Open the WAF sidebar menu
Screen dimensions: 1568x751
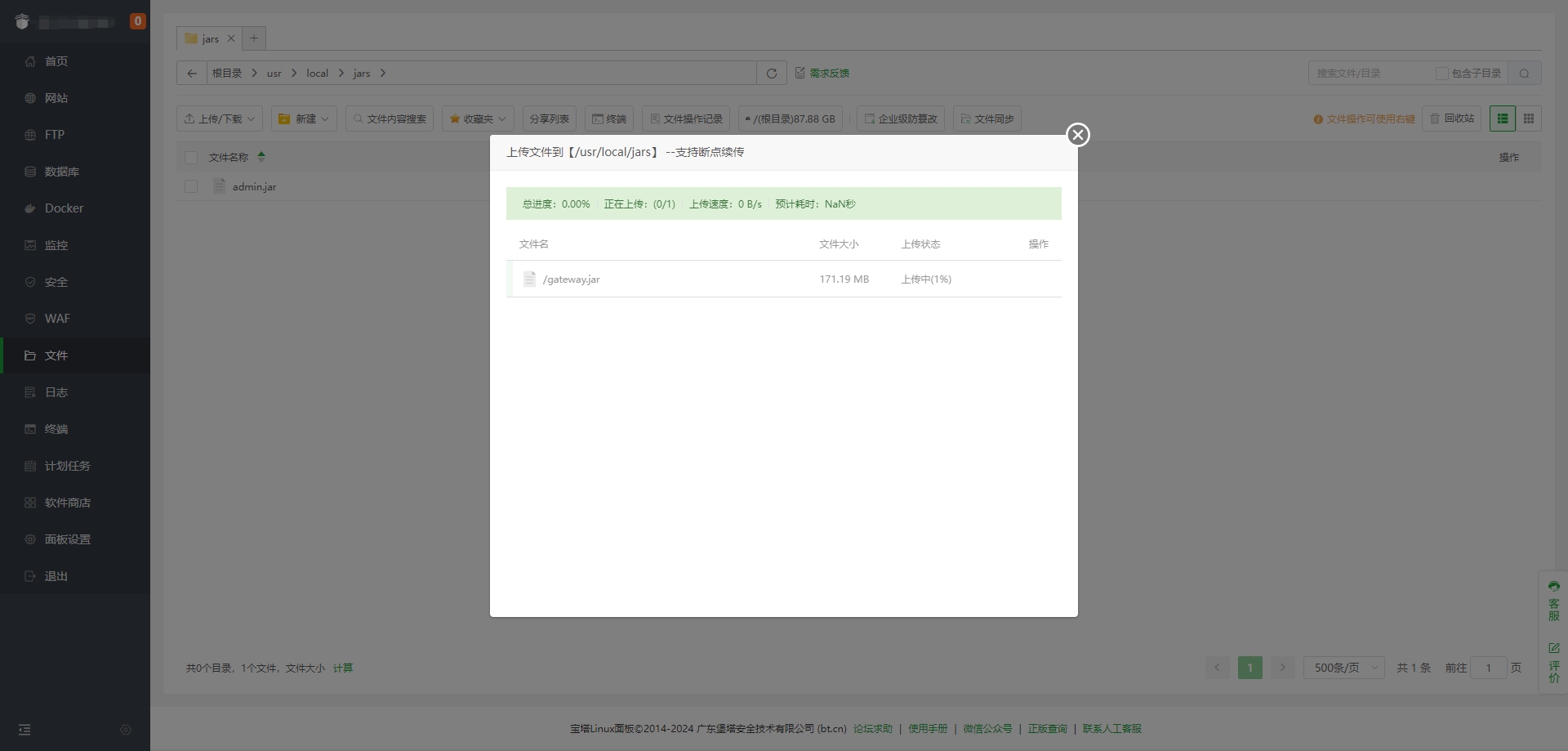tap(57, 319)
